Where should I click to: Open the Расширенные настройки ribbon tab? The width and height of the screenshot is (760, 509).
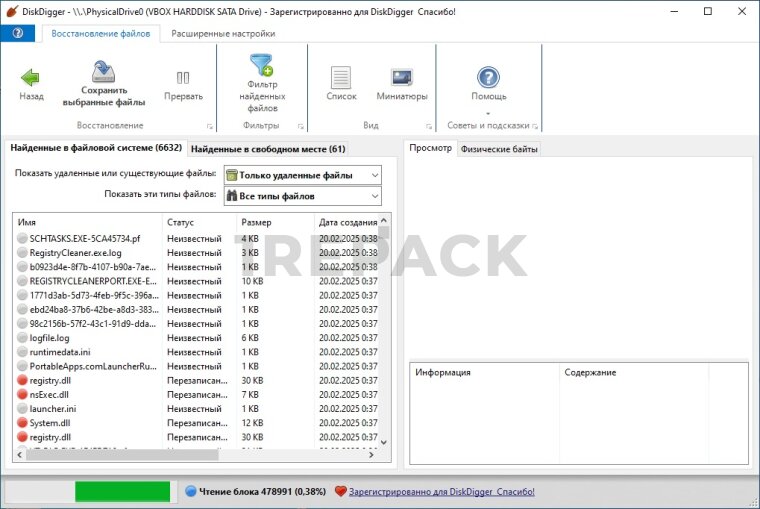(x=223, y=33)
